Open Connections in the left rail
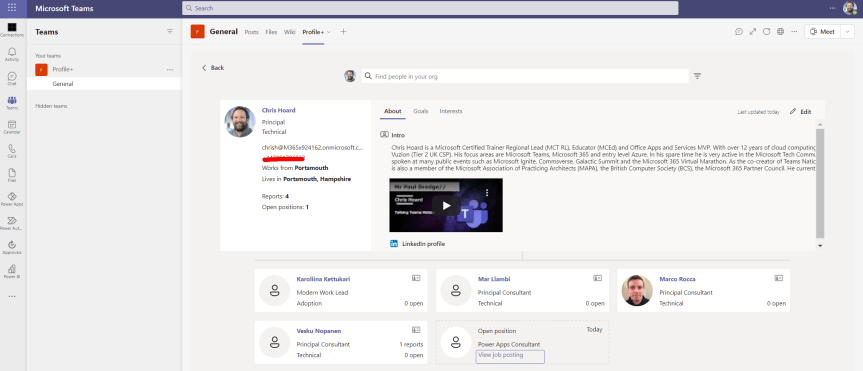 pyautogui.click(x=12, y=30)
